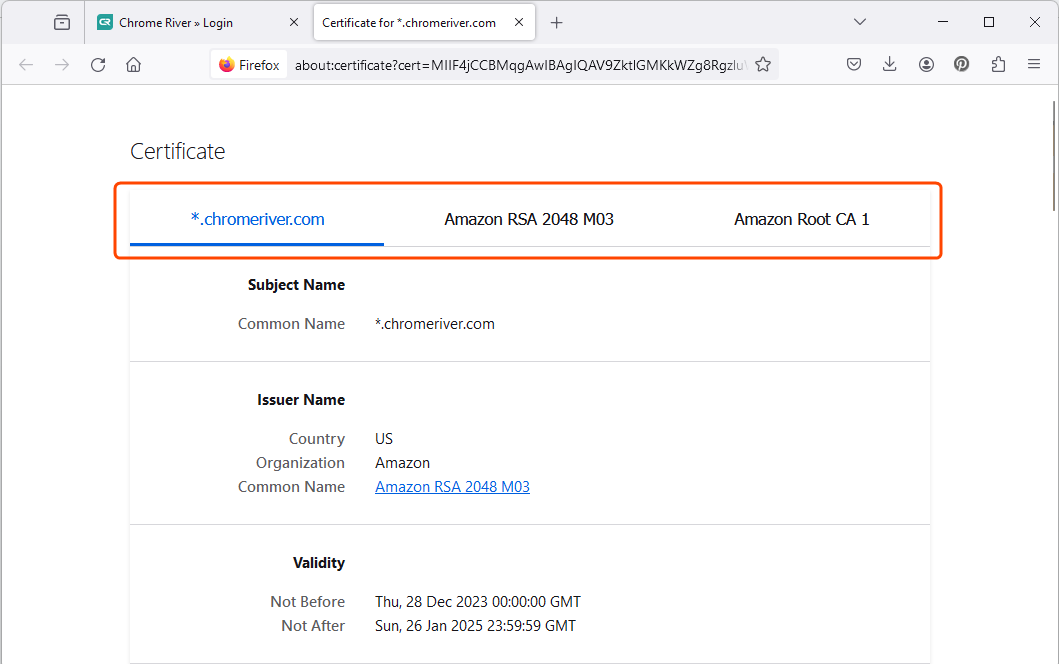Close the Firefox window
This screenshot has width=1059, height=664.
(1035, 22)
